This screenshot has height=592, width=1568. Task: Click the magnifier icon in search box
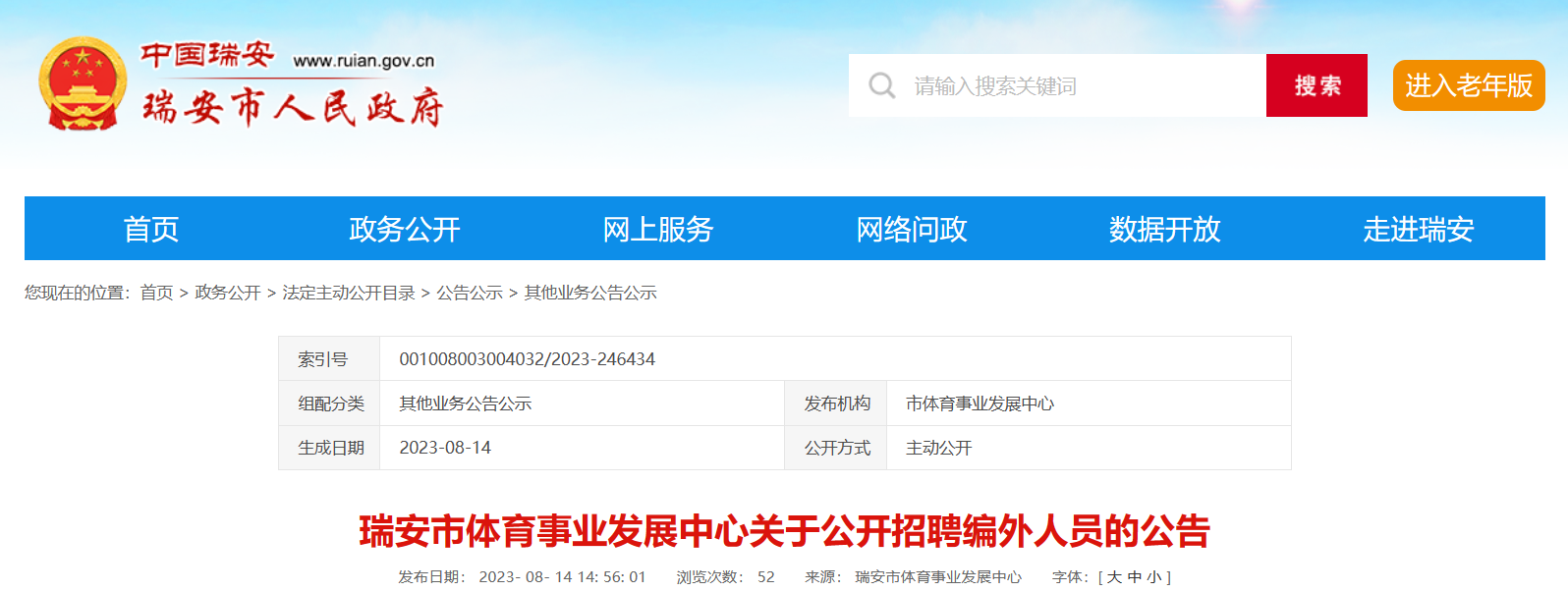click(x=881, y=85)
